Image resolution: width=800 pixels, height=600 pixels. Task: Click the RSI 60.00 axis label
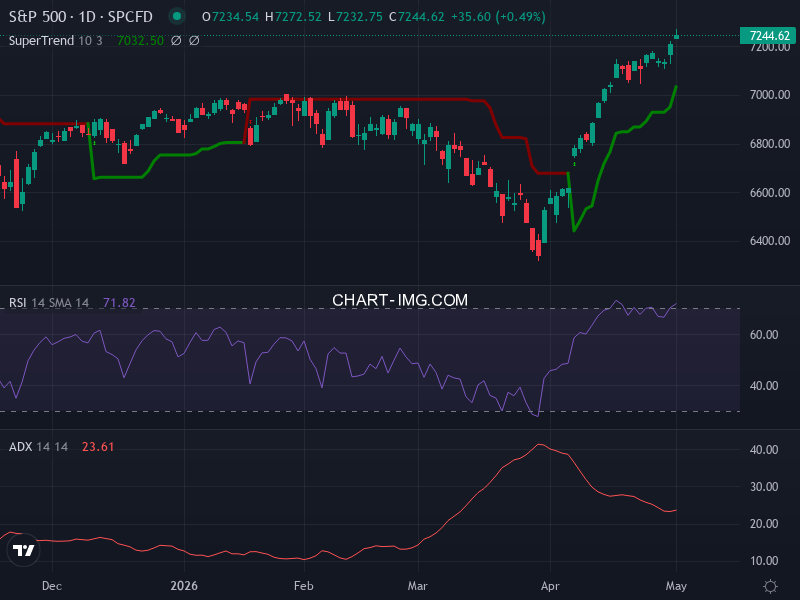[x=764, y=335]
